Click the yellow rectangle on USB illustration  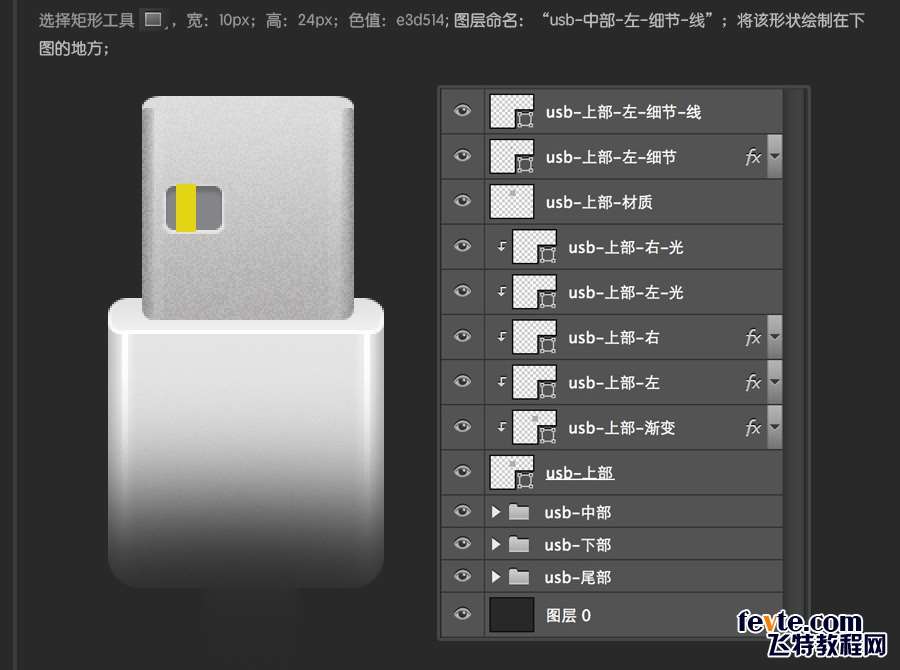point(185,208)
